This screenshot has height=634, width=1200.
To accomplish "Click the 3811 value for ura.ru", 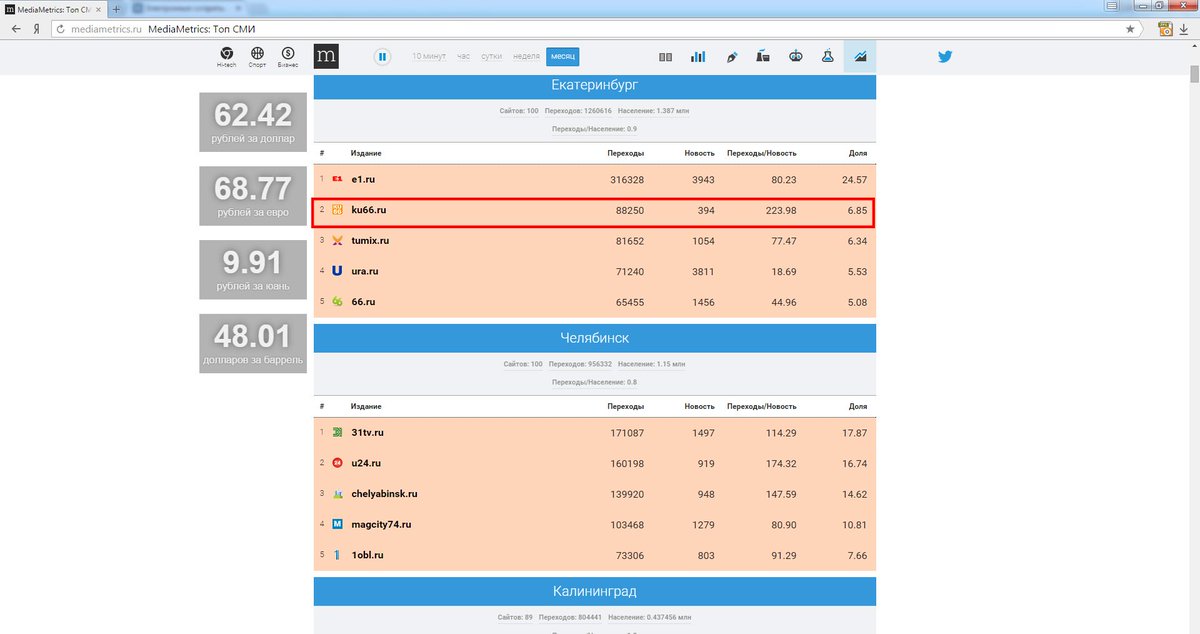I will coord(703,271).
